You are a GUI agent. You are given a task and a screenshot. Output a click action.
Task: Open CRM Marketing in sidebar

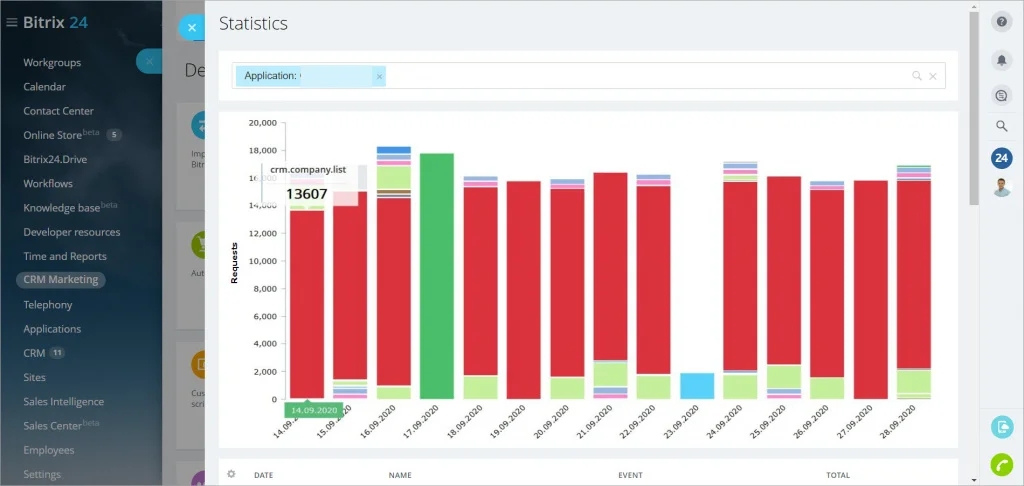tap(61, 280)
